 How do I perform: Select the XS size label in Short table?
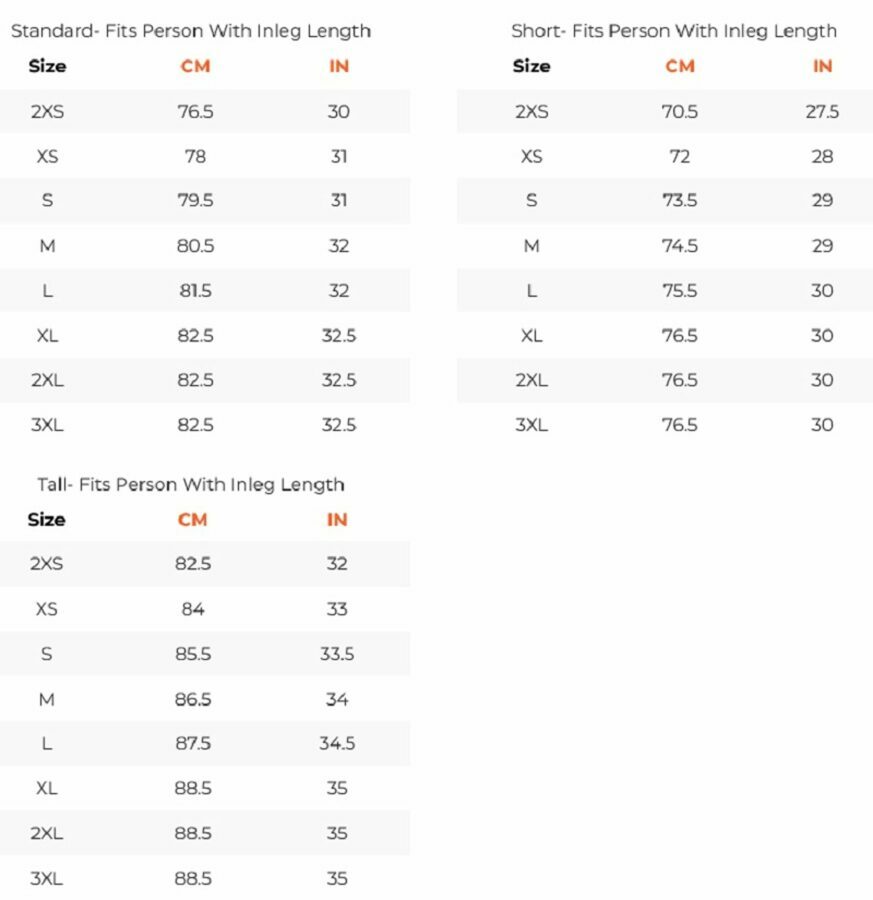(531, 157)
